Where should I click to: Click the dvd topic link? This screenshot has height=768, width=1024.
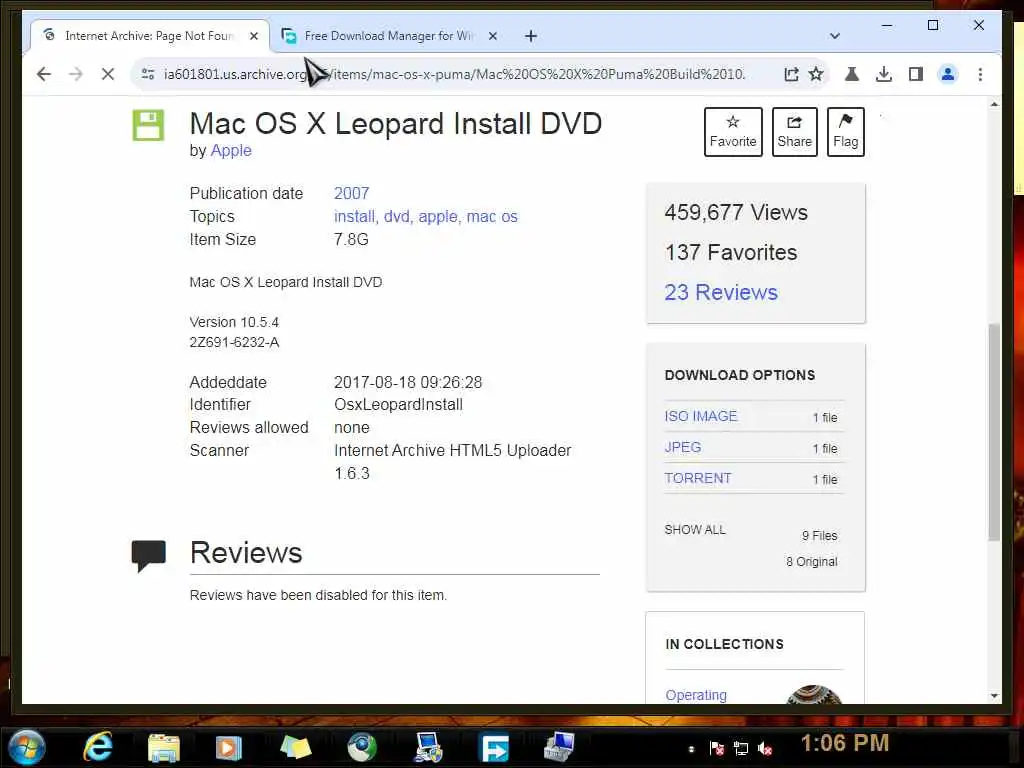tap(398, 216)
